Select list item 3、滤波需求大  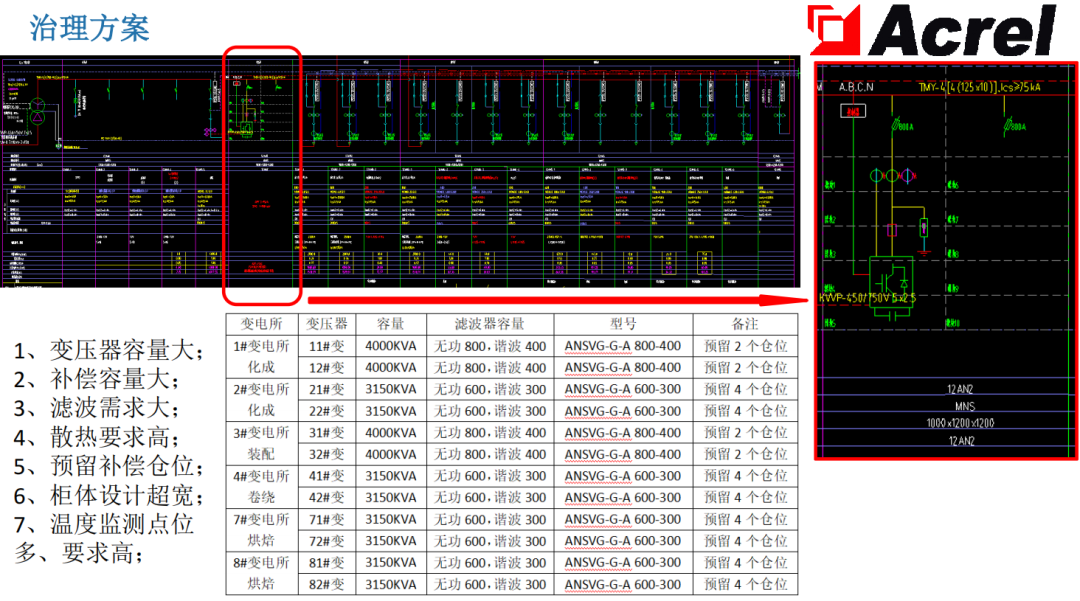pos(97,408)
